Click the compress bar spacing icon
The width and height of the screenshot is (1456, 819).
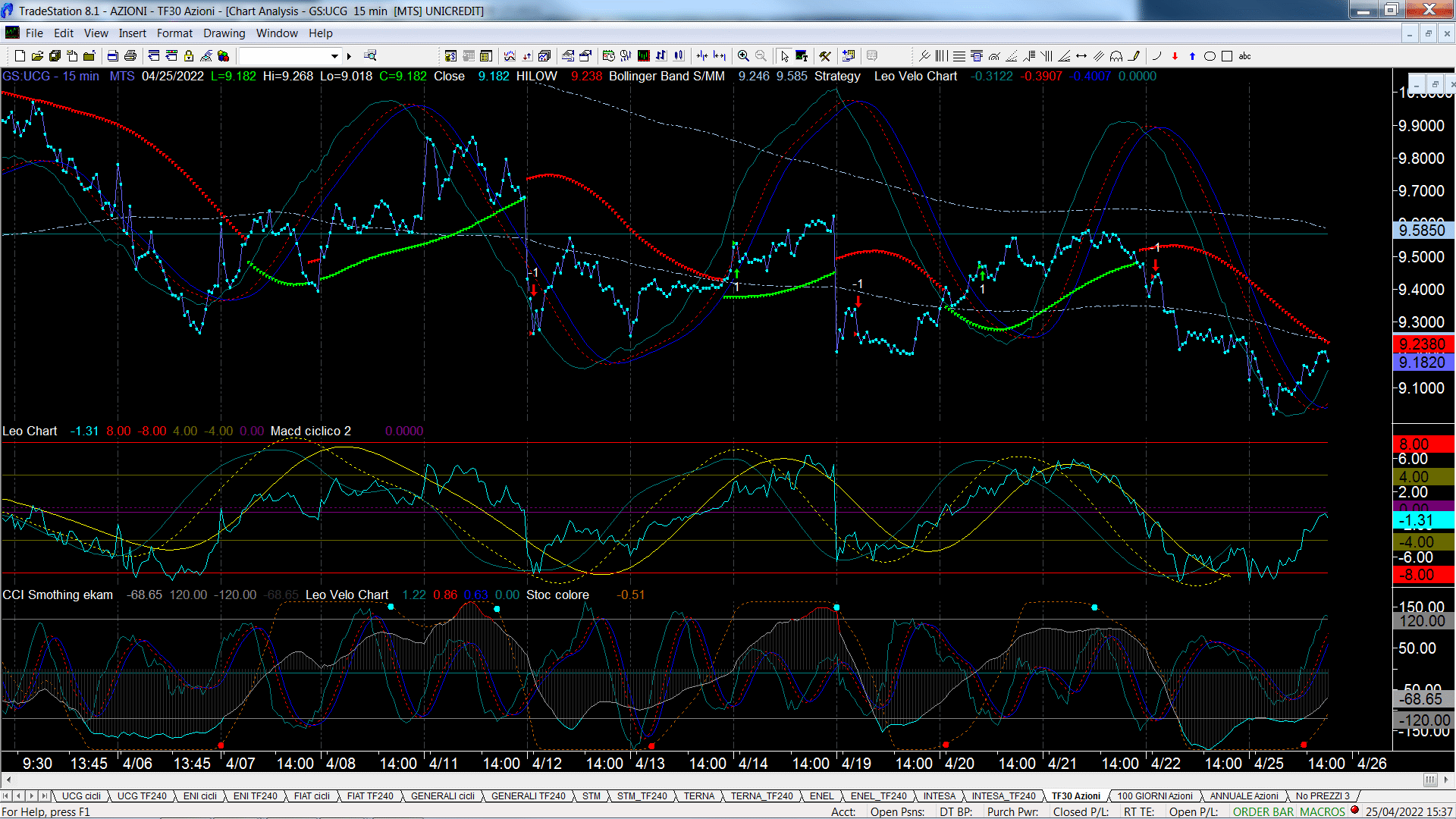tap(702, 56)
